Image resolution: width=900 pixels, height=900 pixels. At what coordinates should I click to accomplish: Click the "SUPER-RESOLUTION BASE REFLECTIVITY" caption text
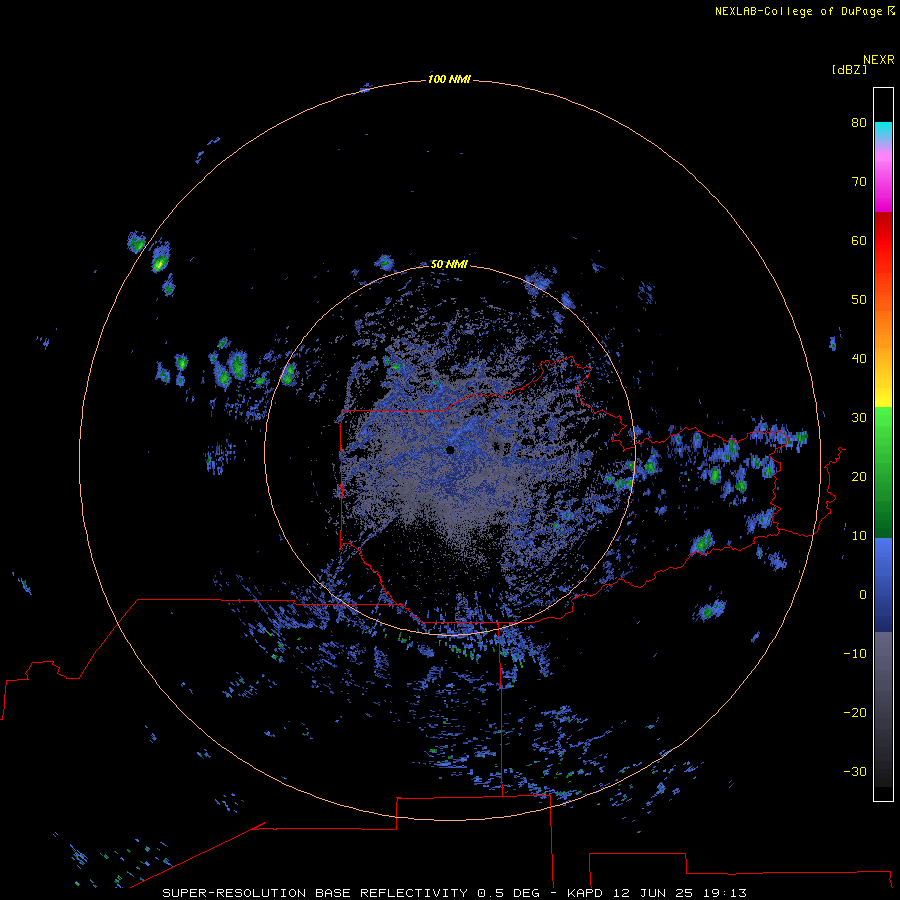tap(315, 893)
